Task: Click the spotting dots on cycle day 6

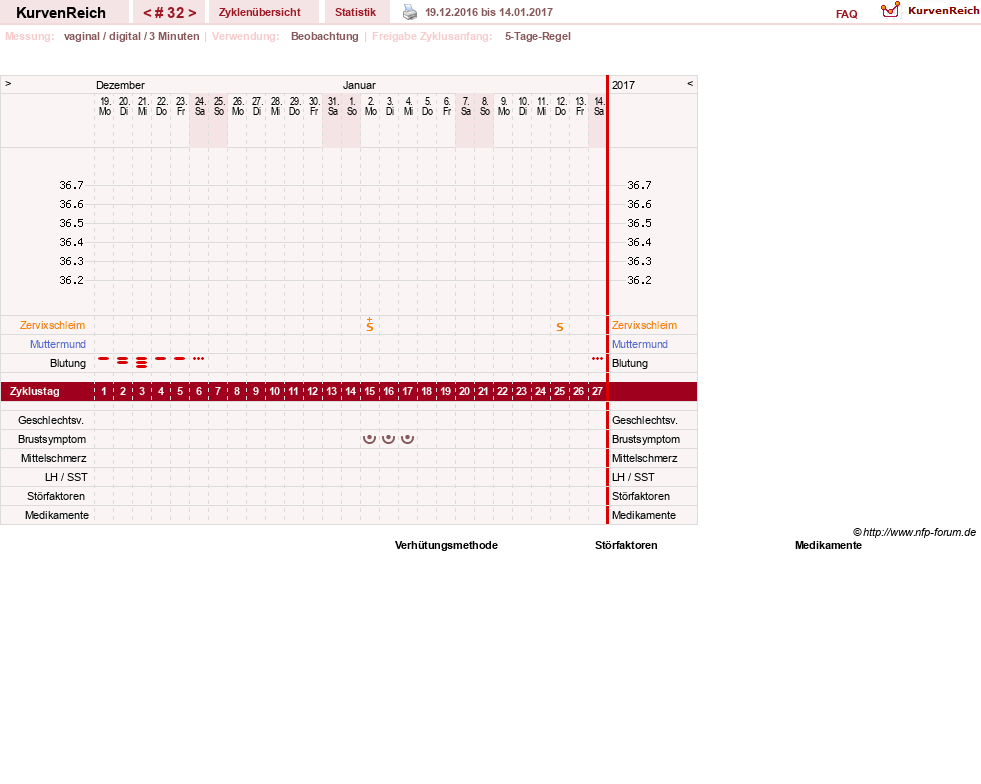Action: 198,359
